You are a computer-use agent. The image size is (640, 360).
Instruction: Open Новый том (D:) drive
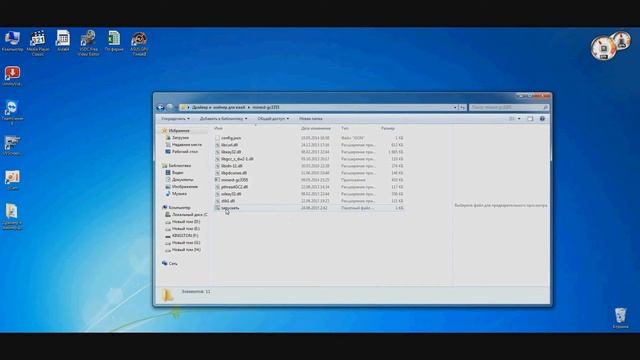coord(185,222)
